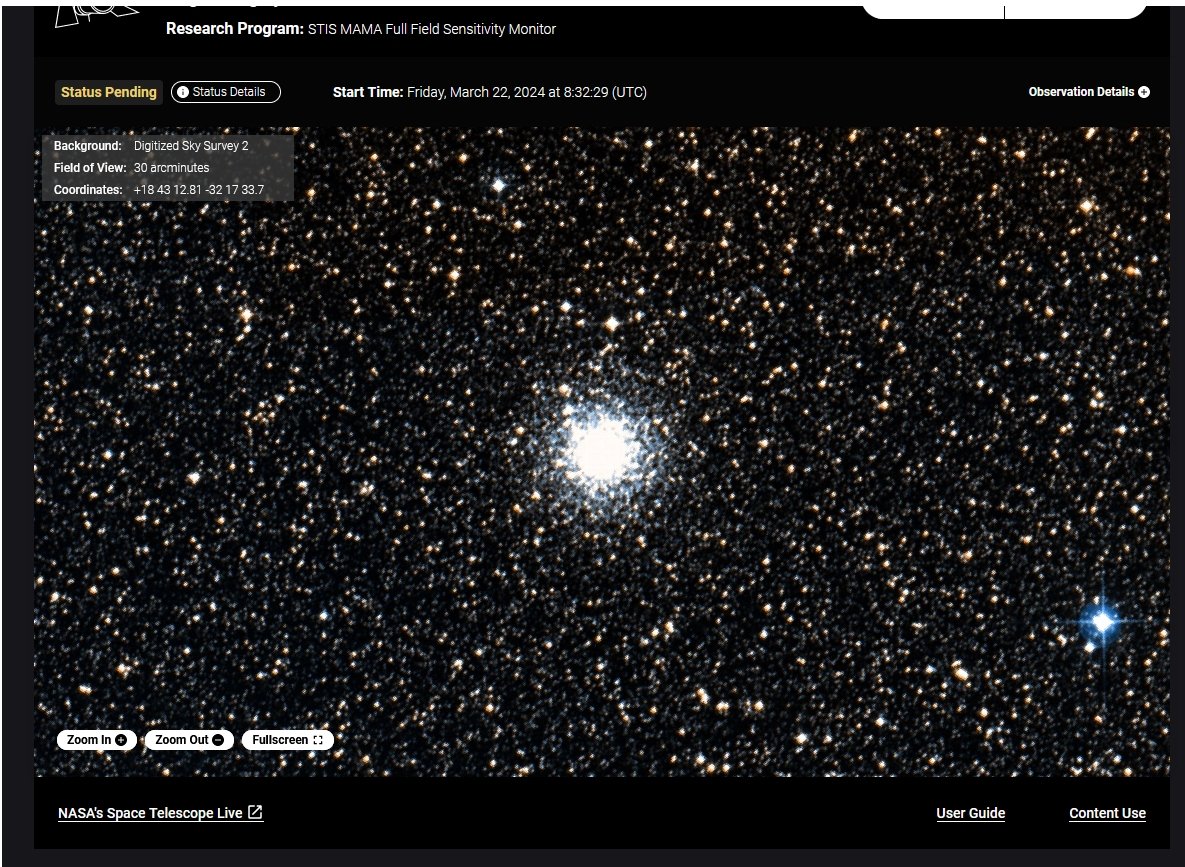Click the right half of the top-right pill
The height and width of the screenshot is (867, 1185).
click(x=1075, y=9)
